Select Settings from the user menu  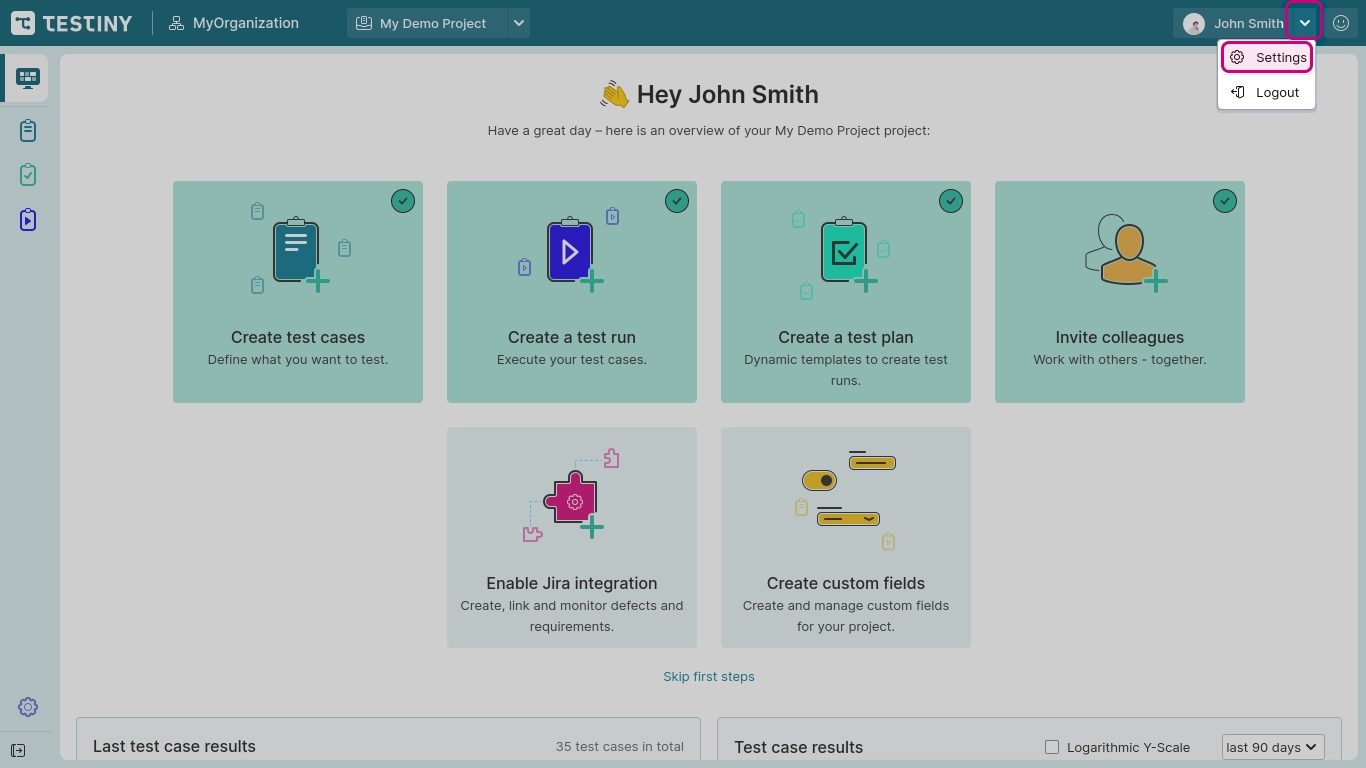coord(1267,58)
